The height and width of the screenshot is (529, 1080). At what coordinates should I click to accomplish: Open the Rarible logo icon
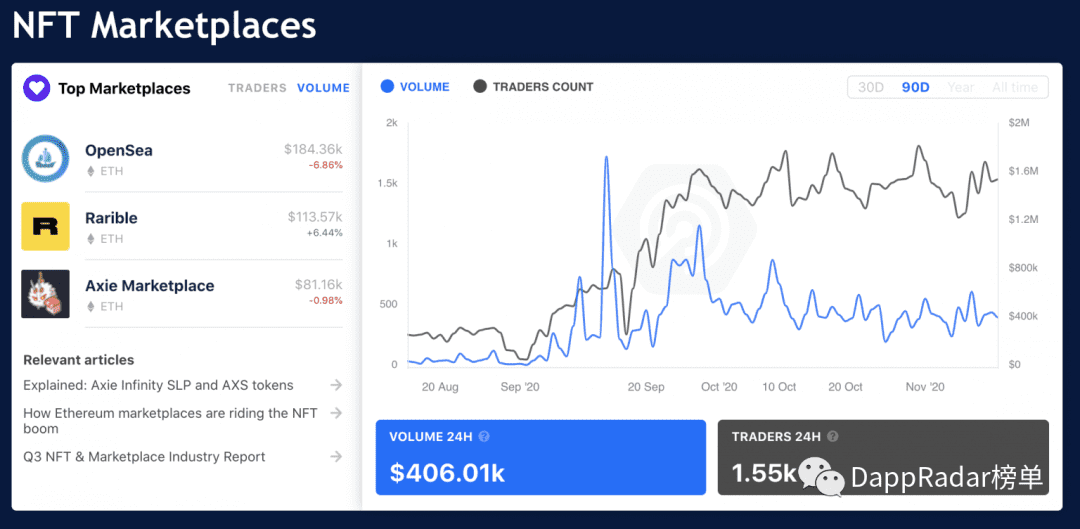pos(45,226)
